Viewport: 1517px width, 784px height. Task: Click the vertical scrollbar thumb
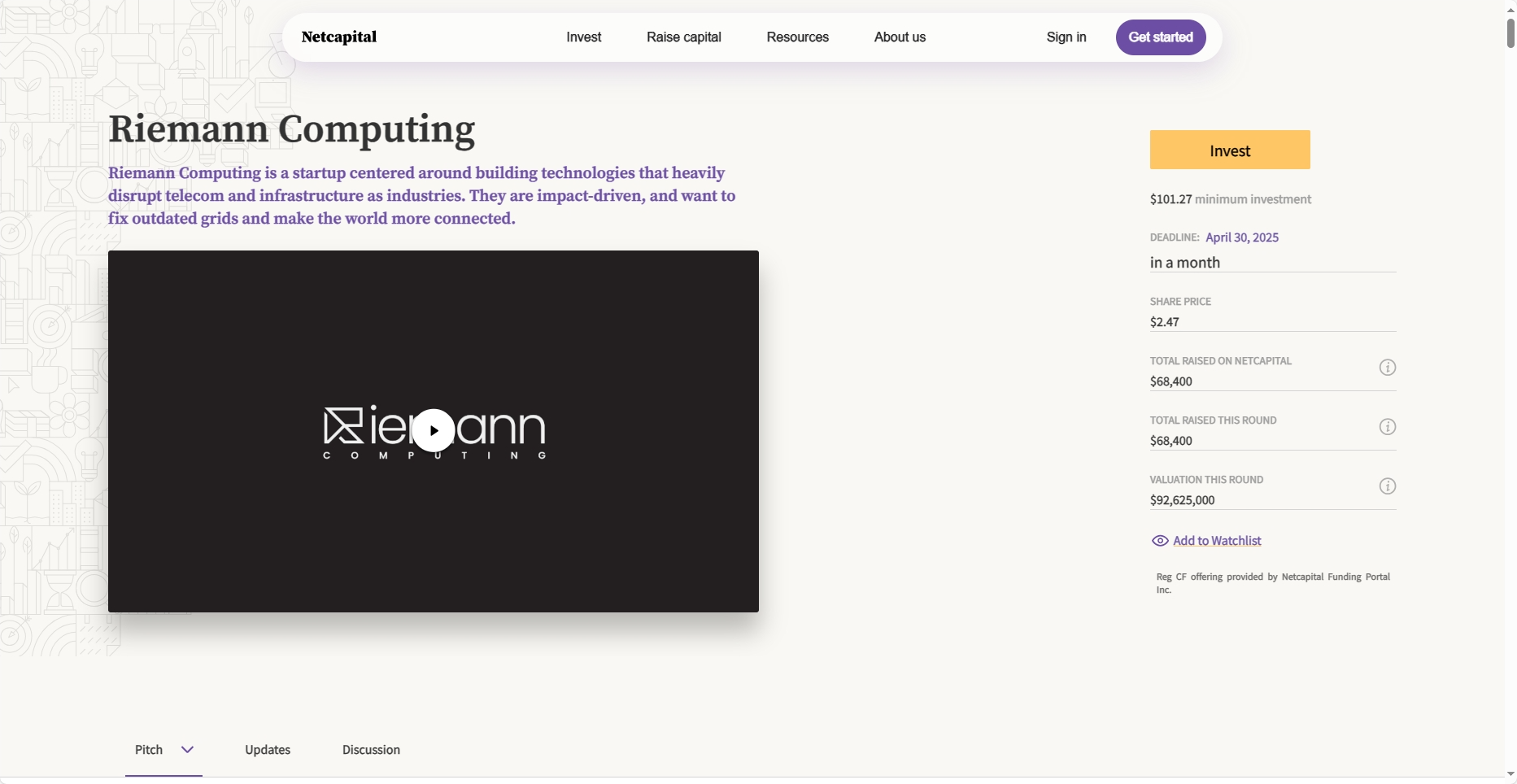coord(1510,33)
